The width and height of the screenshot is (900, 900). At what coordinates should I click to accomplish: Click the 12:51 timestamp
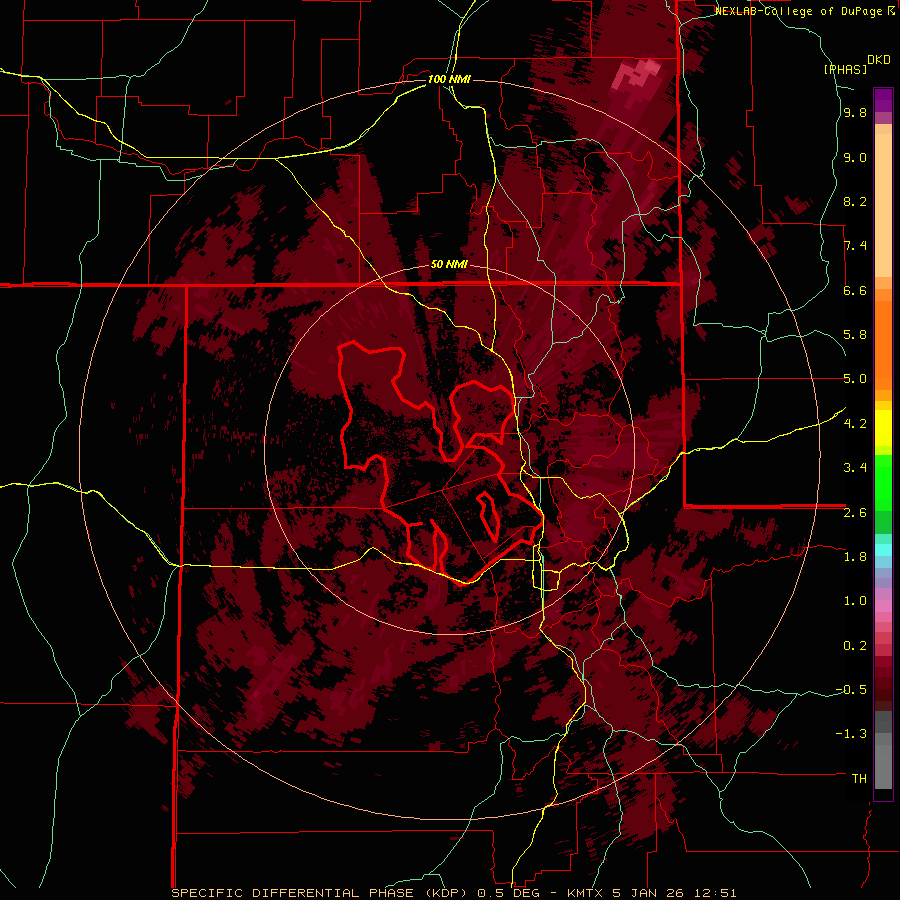coord(717,893)
